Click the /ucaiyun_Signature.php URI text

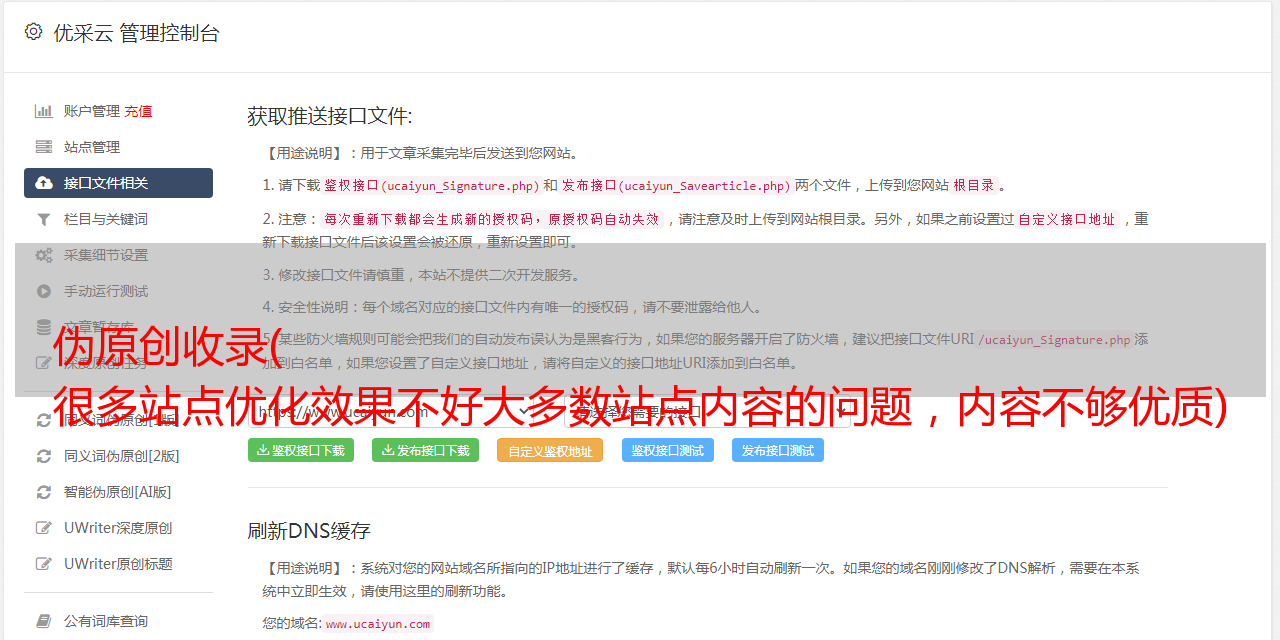[1053, 339]
